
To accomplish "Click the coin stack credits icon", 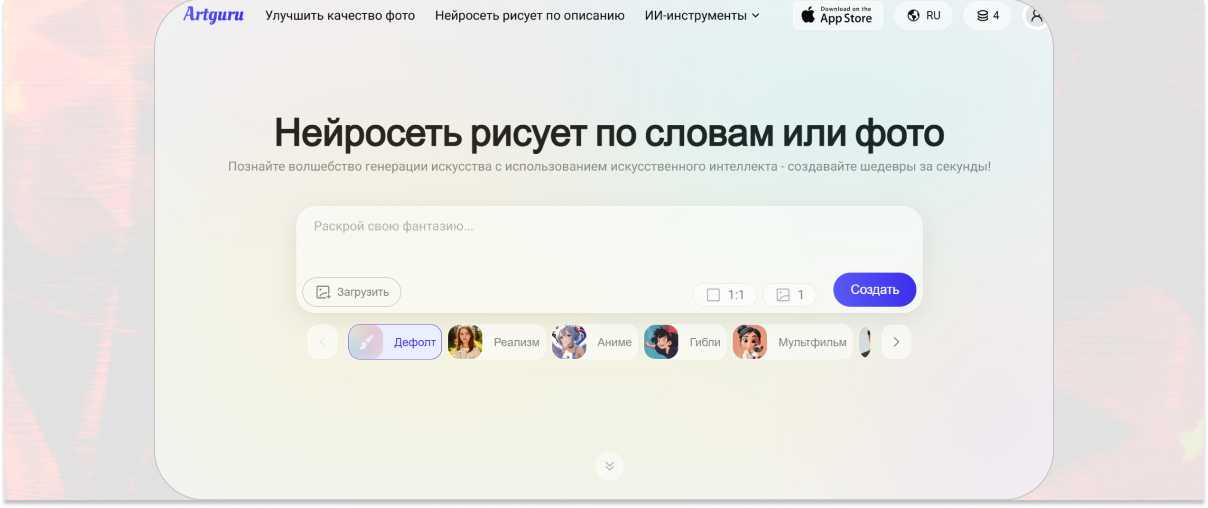I will pos(982,15).
